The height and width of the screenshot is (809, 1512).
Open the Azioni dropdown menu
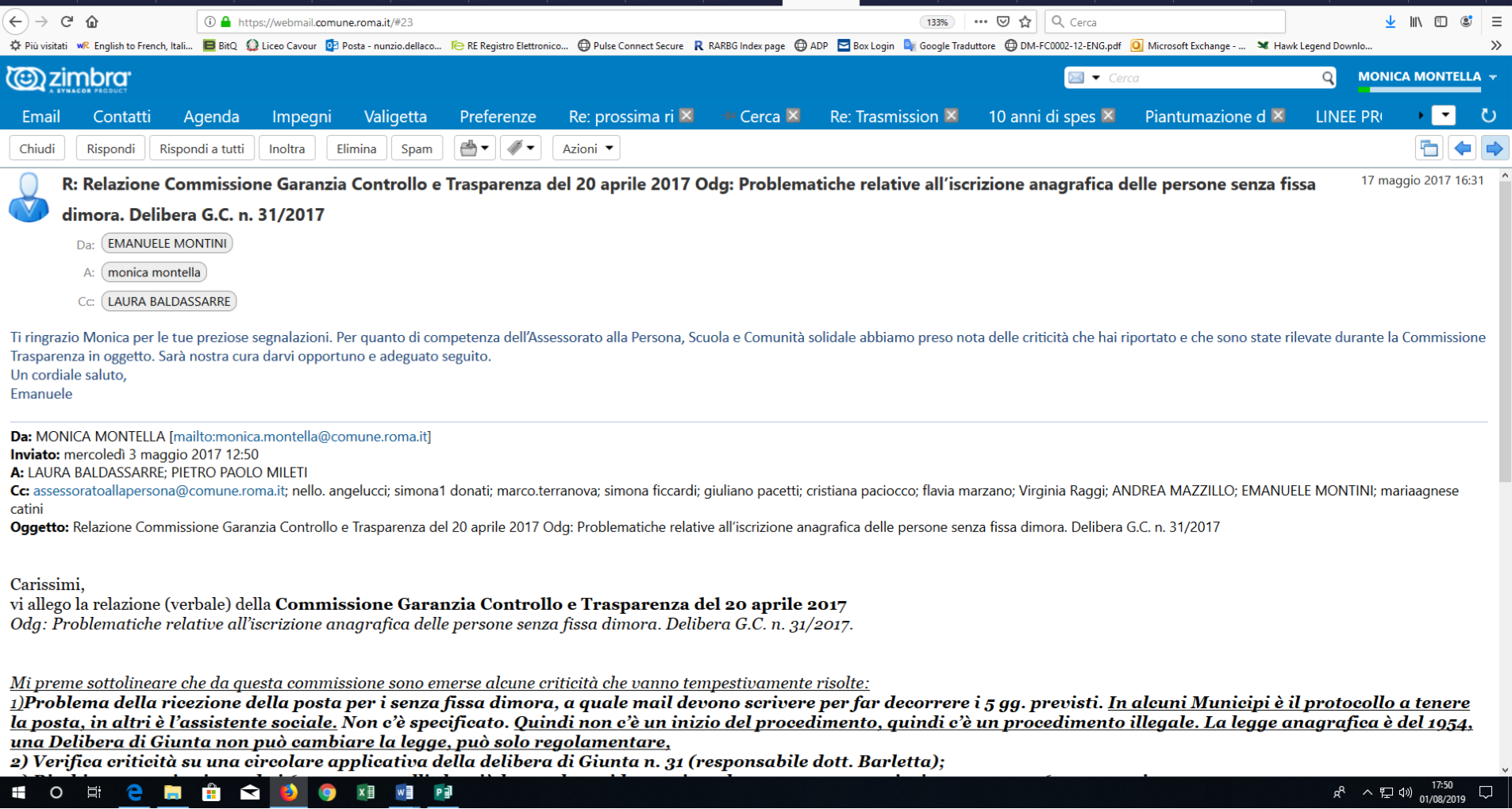point(587,148)
